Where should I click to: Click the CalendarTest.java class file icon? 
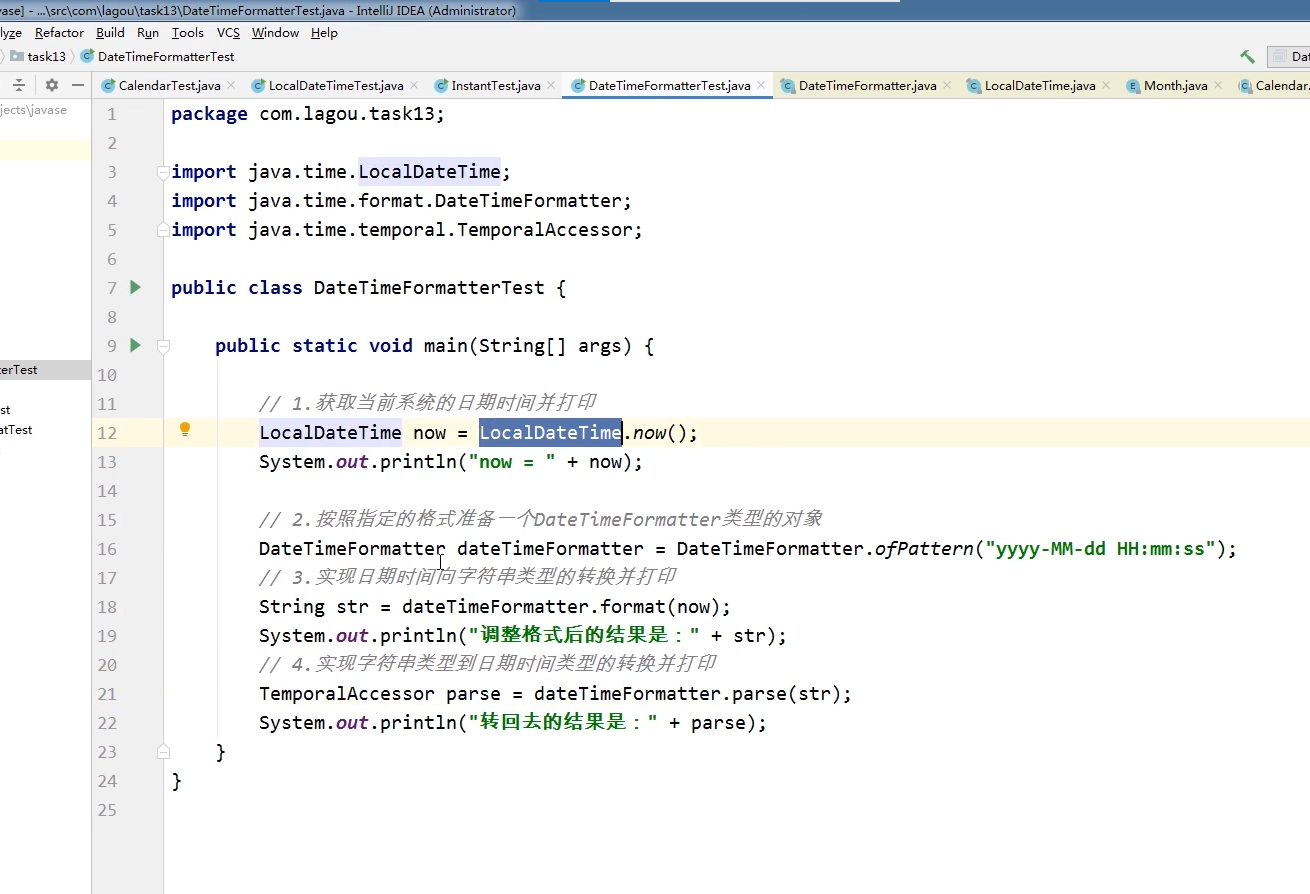pos(108,86)
